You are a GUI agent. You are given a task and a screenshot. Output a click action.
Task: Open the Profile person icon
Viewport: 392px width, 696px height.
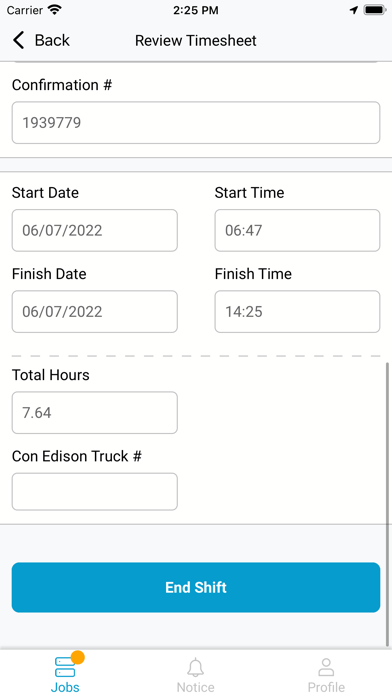(x=326, y=667)
